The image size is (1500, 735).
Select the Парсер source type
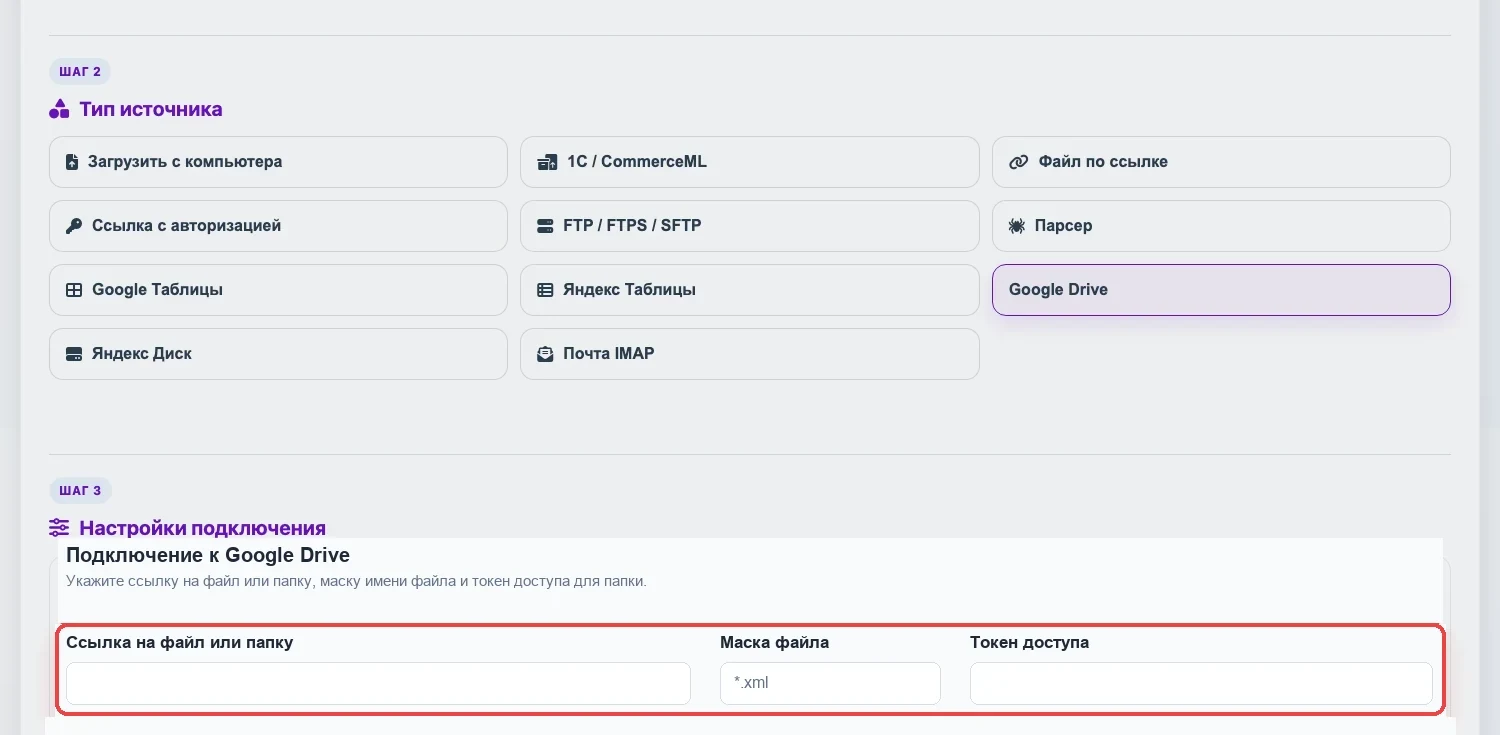(x=1221, y=226)
